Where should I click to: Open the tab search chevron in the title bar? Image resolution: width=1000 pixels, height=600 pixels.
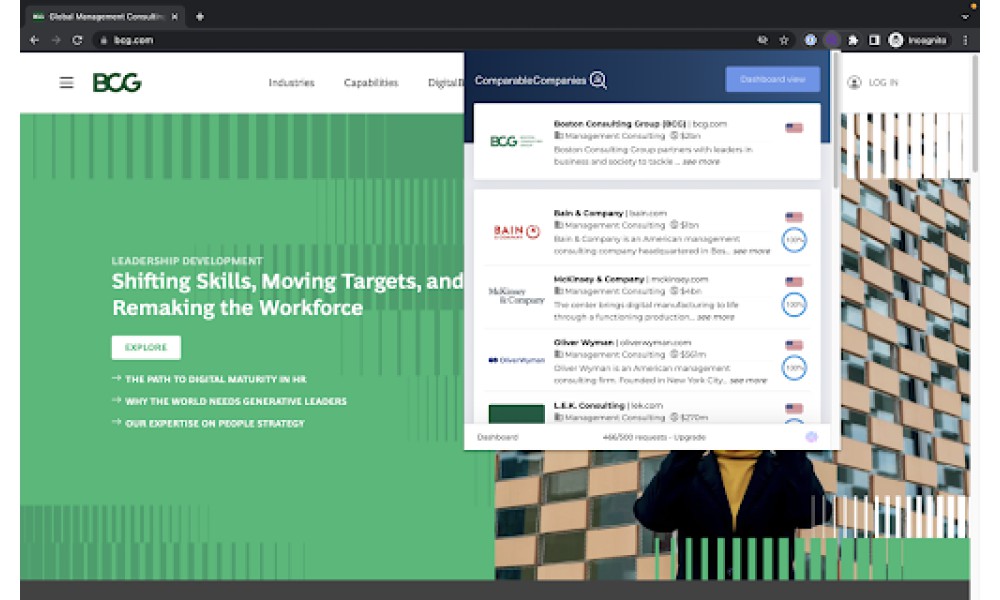click(965, 17)
